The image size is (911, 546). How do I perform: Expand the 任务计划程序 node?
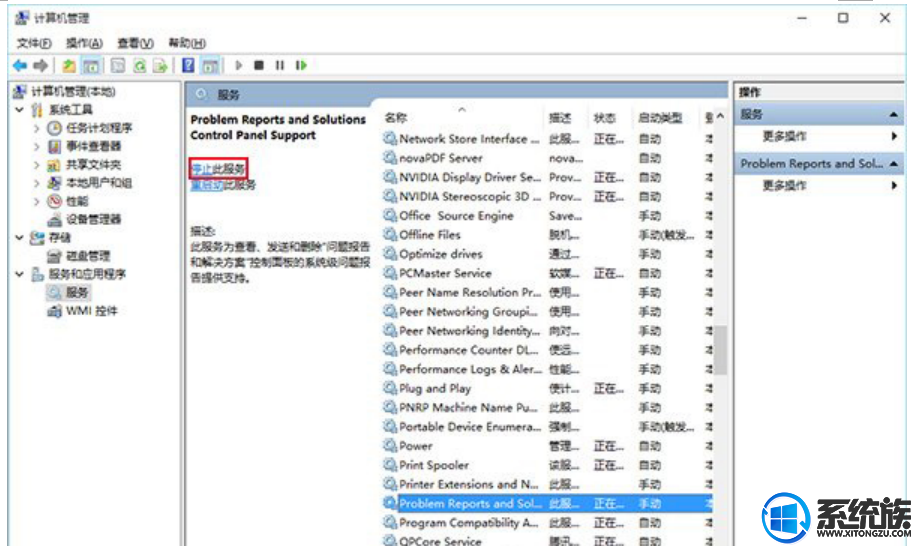[x=37, y=128]
